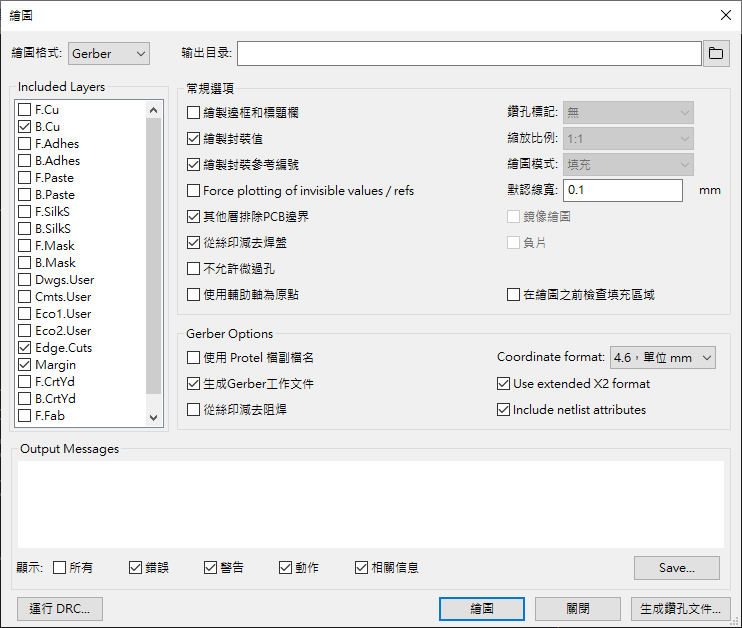Click the 輸出目錄 path input field

click(x=468, y=53)
